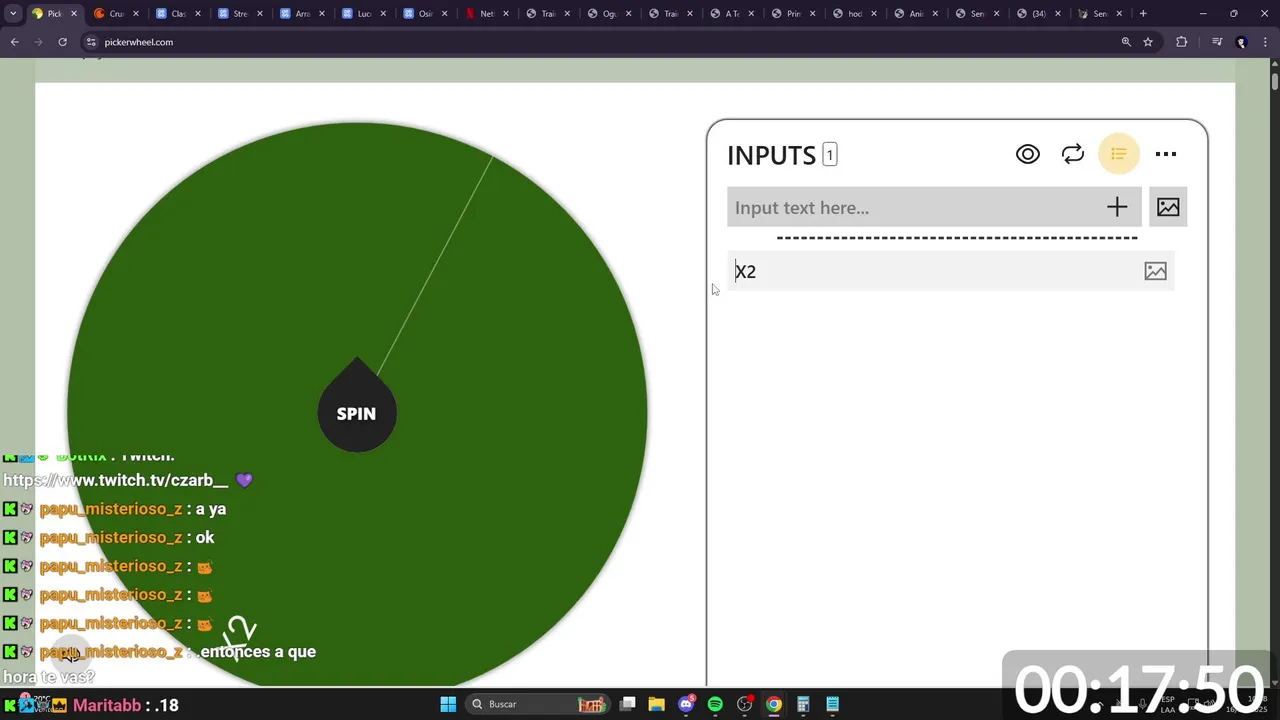1280x720 pixels.
Task: Click the inputs count badge showing 1
Action: [829, 155]
